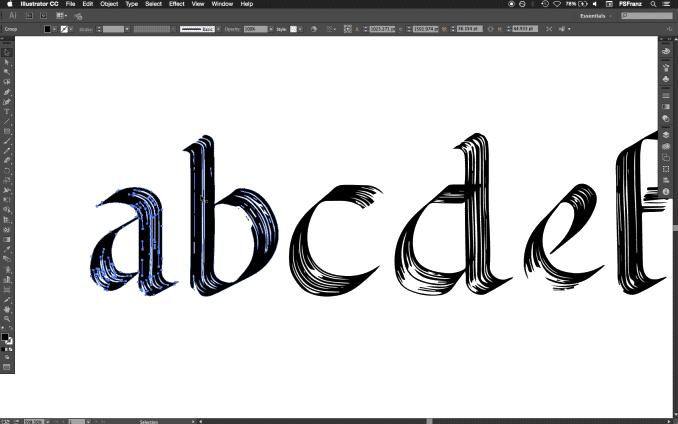
Task: Open the File menu
Action: tap(70, 4)
